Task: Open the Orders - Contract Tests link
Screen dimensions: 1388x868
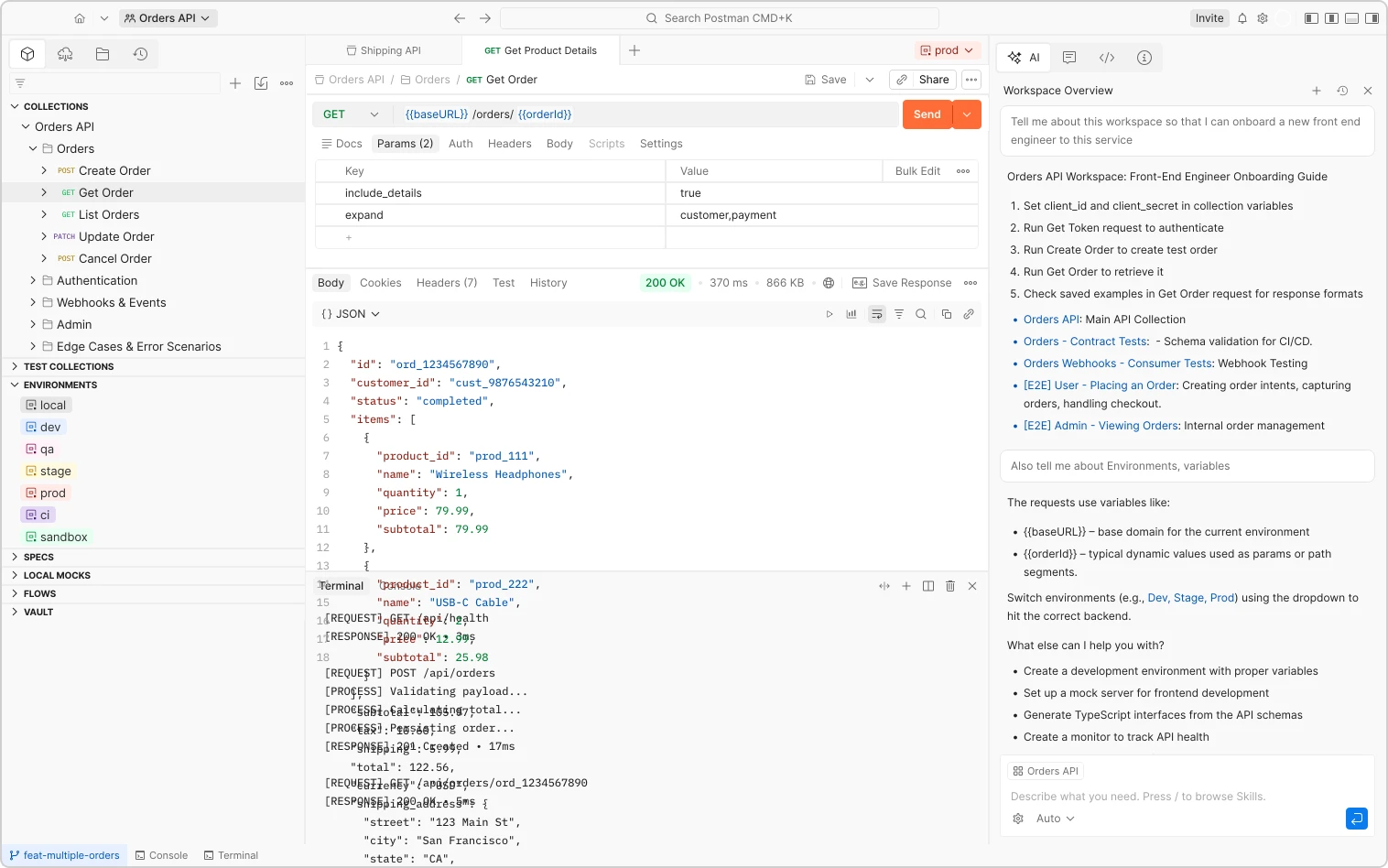Action: (1086, 342)
